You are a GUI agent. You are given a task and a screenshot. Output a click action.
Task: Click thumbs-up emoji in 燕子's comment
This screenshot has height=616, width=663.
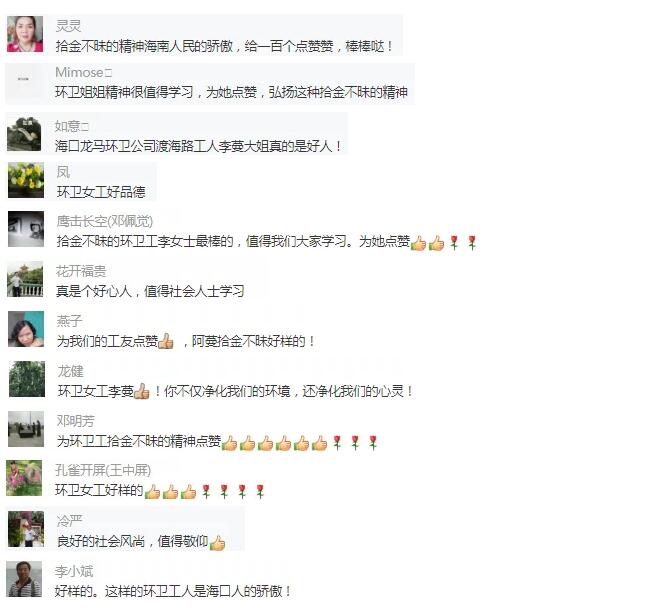pyautogui.click(x=166, y=341)
